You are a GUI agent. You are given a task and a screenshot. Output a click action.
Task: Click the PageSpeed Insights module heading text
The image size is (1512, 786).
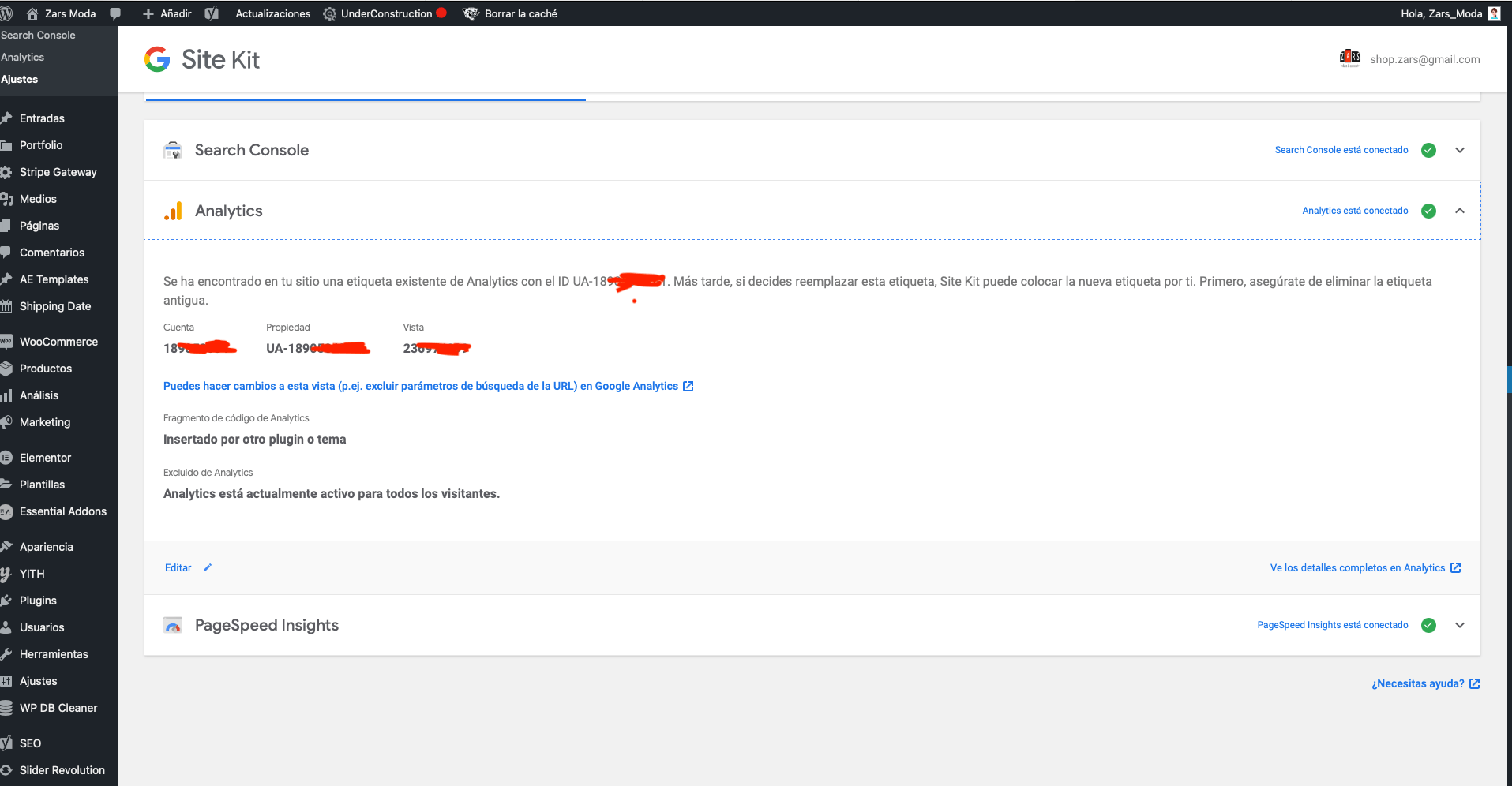[x=267, y=625]
